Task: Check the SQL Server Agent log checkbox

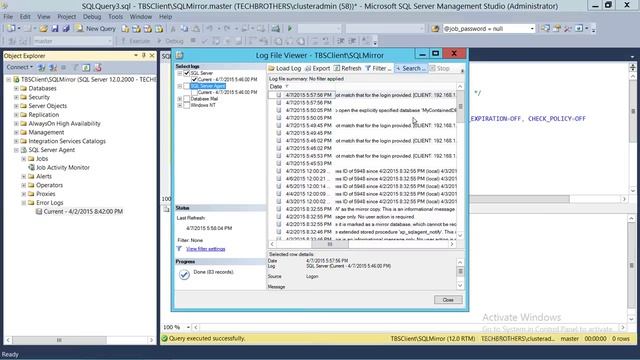Action: 187,86
